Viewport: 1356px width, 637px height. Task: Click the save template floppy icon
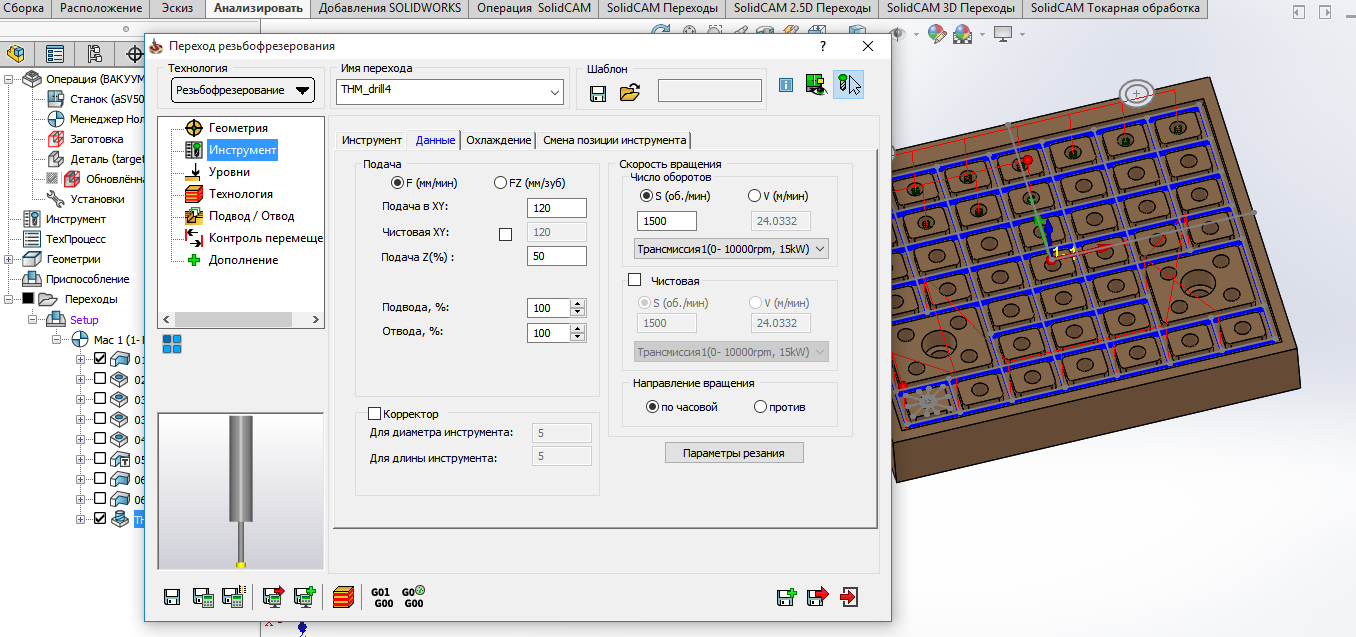(598, 93)
